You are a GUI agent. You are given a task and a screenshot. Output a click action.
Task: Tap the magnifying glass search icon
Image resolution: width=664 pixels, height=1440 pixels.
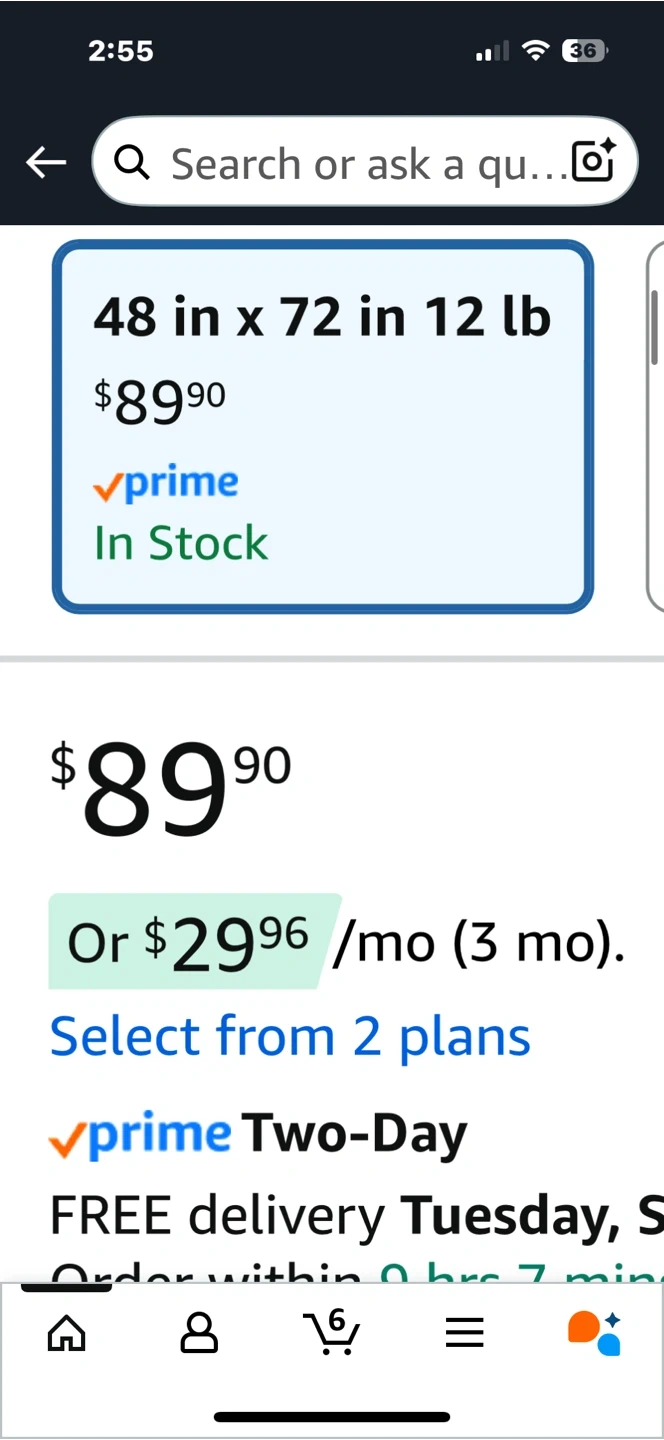pos(133,162)
